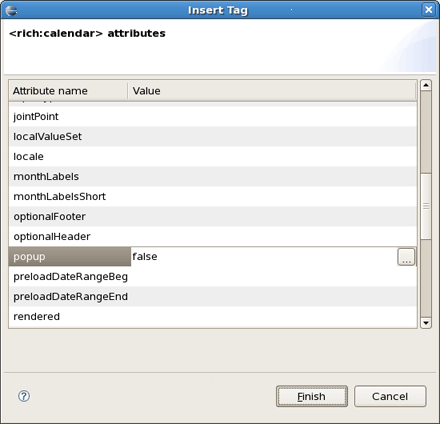Viewport: 440px width, 424px height.
Task: Click the Cancel button
Action: point(390,396)
